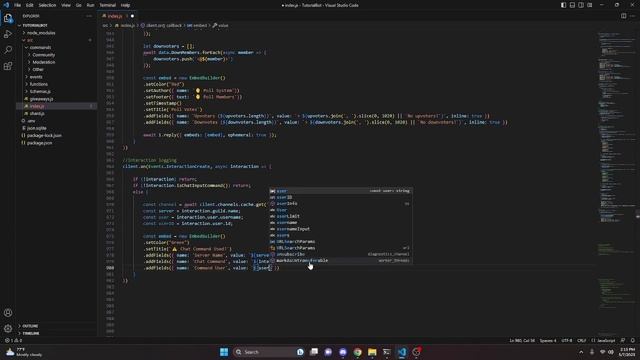Open the Run and Debug view
Image resolution: width=640 pixels, height=360 pixels.
click(8, 34)
